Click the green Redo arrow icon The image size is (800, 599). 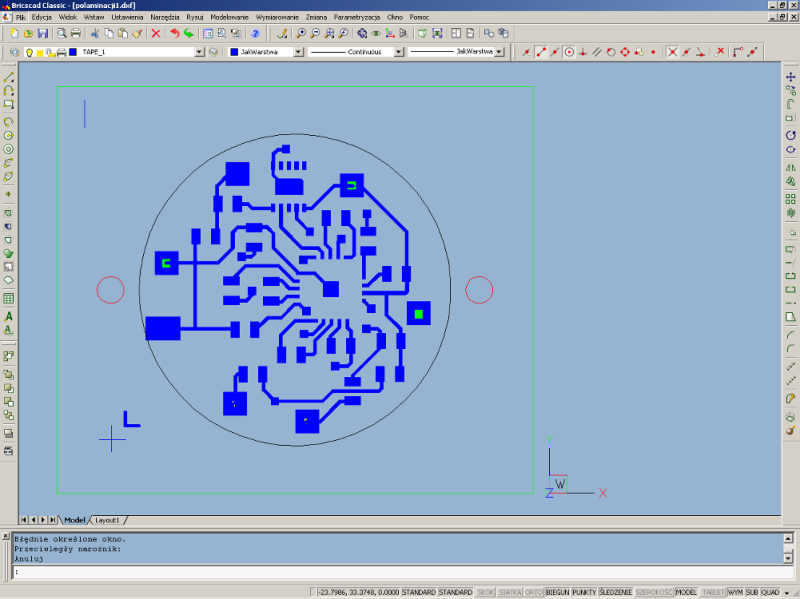(x=189, y=33)
